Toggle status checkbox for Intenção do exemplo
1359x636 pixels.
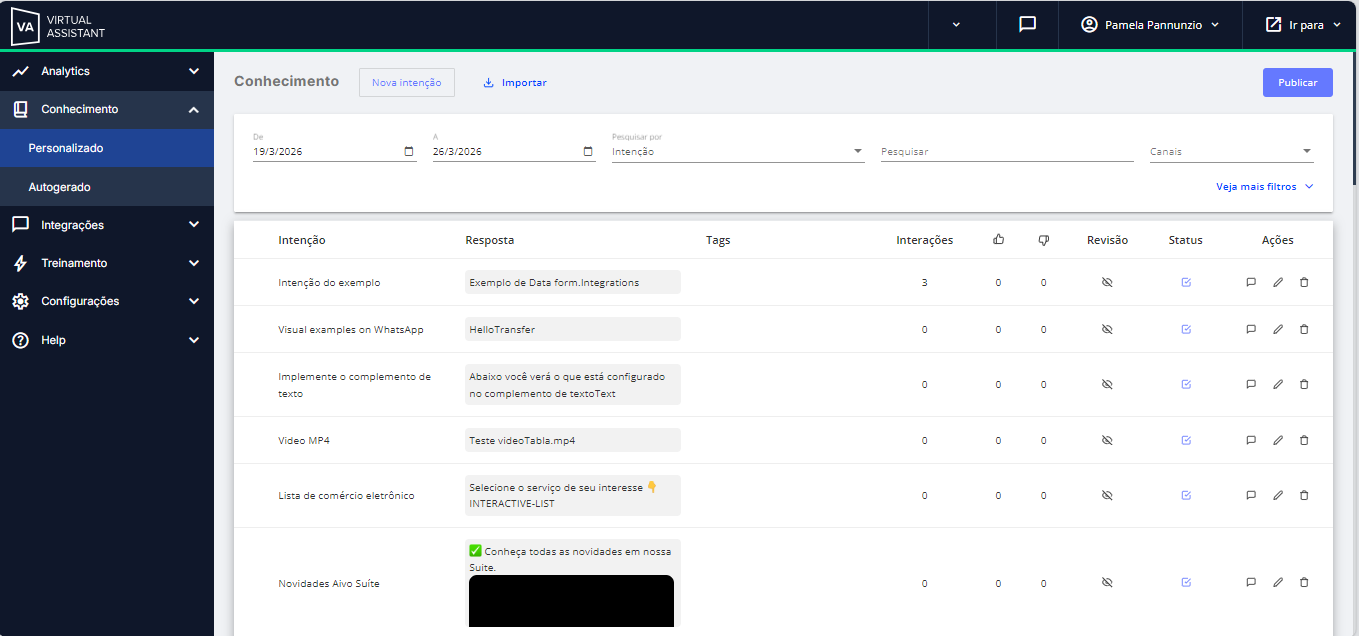[x=1186, y=283]
